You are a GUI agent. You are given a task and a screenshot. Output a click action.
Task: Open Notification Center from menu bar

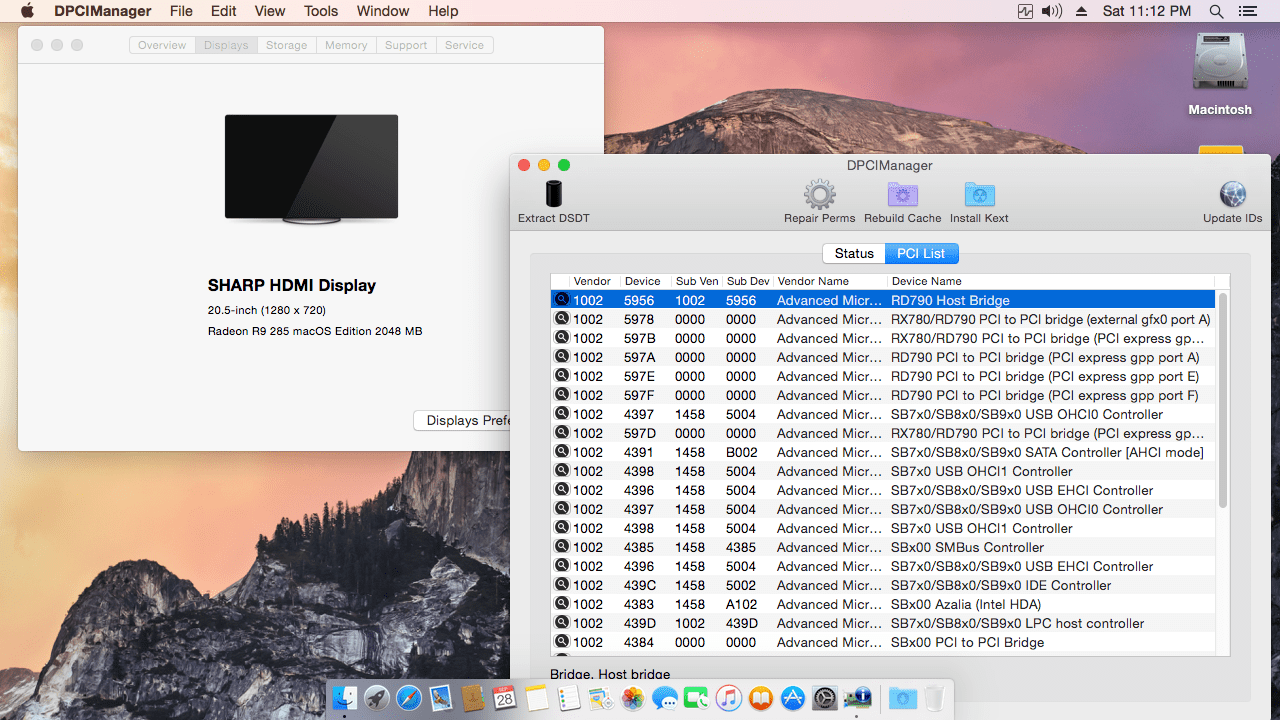pyautogui.click(x=1247, y=11)
